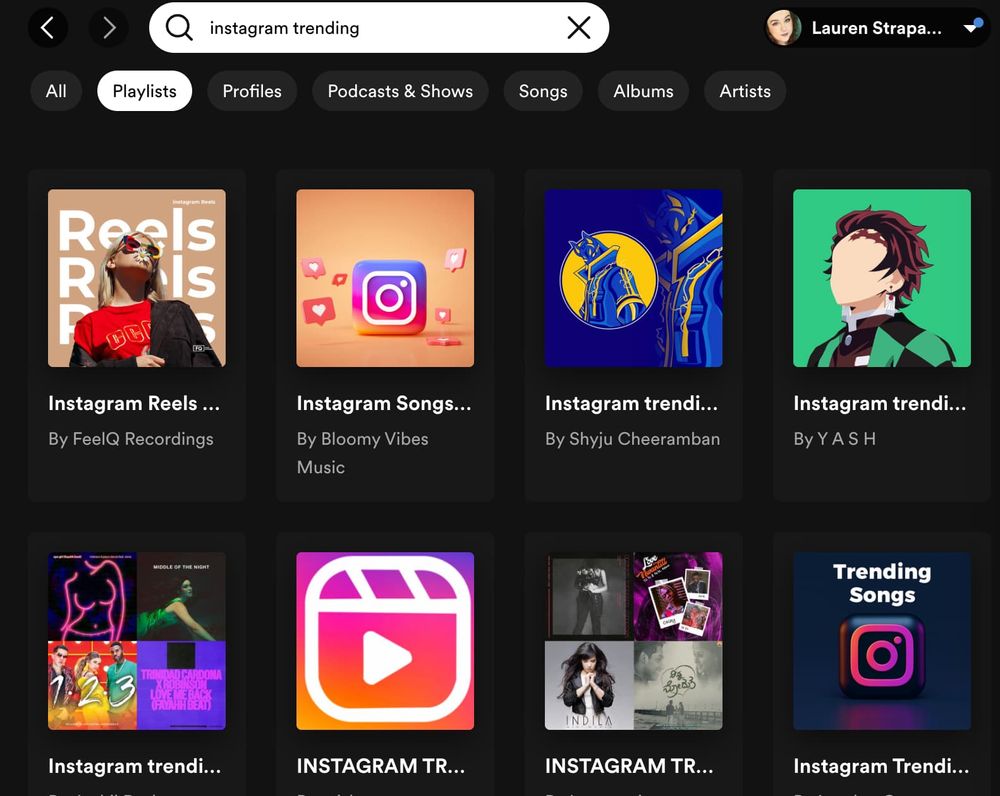Click the Instagram logo playlist artwork
The image size is (1000, 796).
(384, 278)
